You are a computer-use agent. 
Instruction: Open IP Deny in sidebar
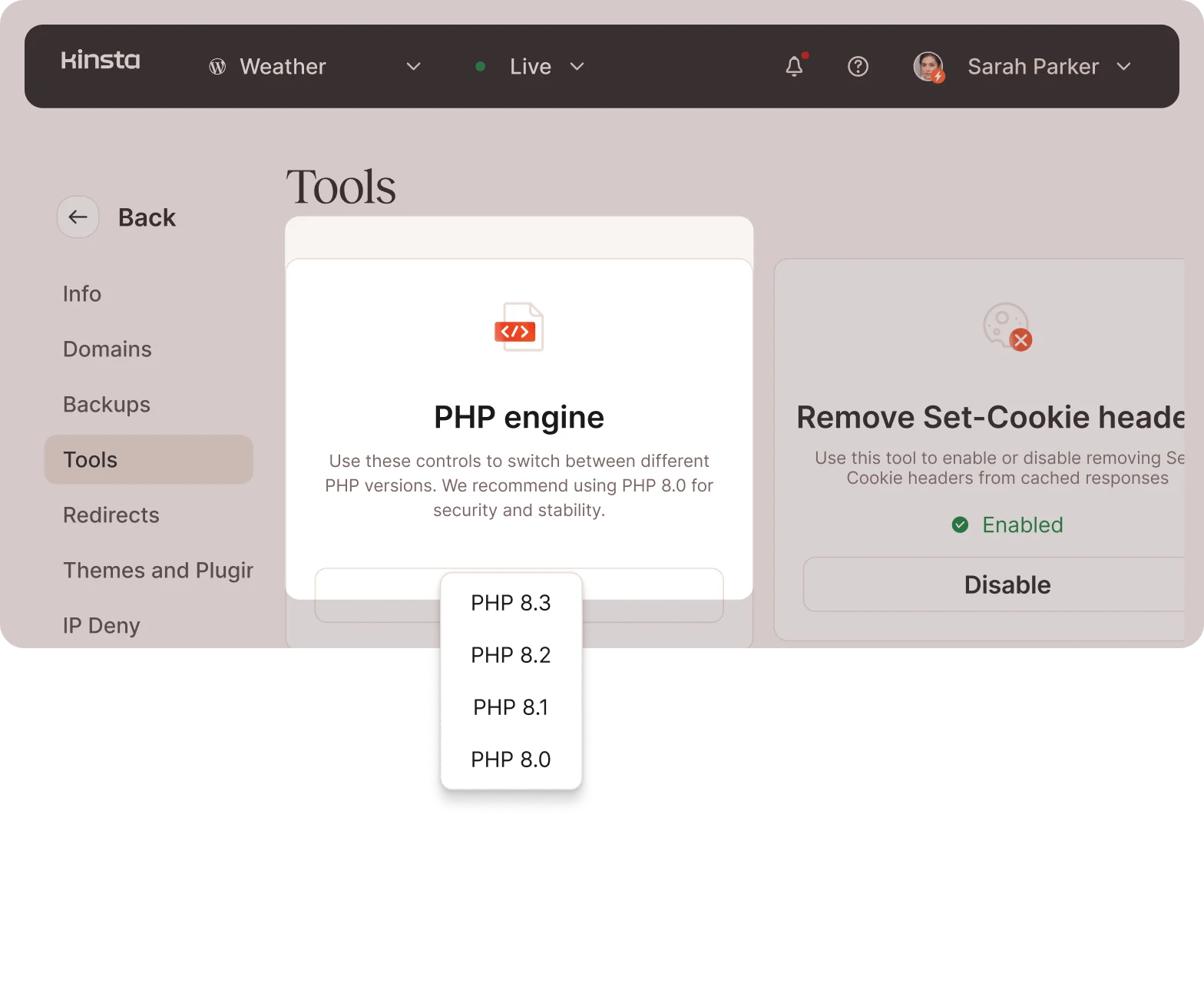pos(101,626)
